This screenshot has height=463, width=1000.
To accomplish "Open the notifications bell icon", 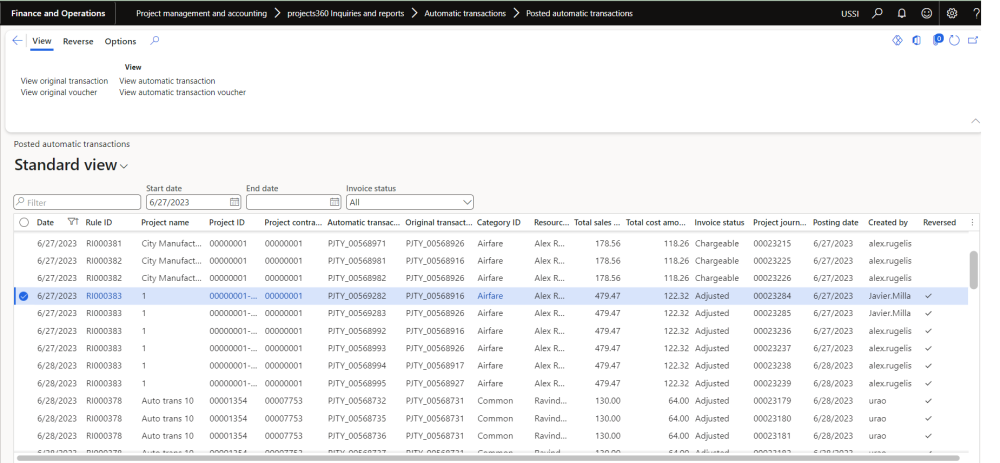I will tap(901, 13).
